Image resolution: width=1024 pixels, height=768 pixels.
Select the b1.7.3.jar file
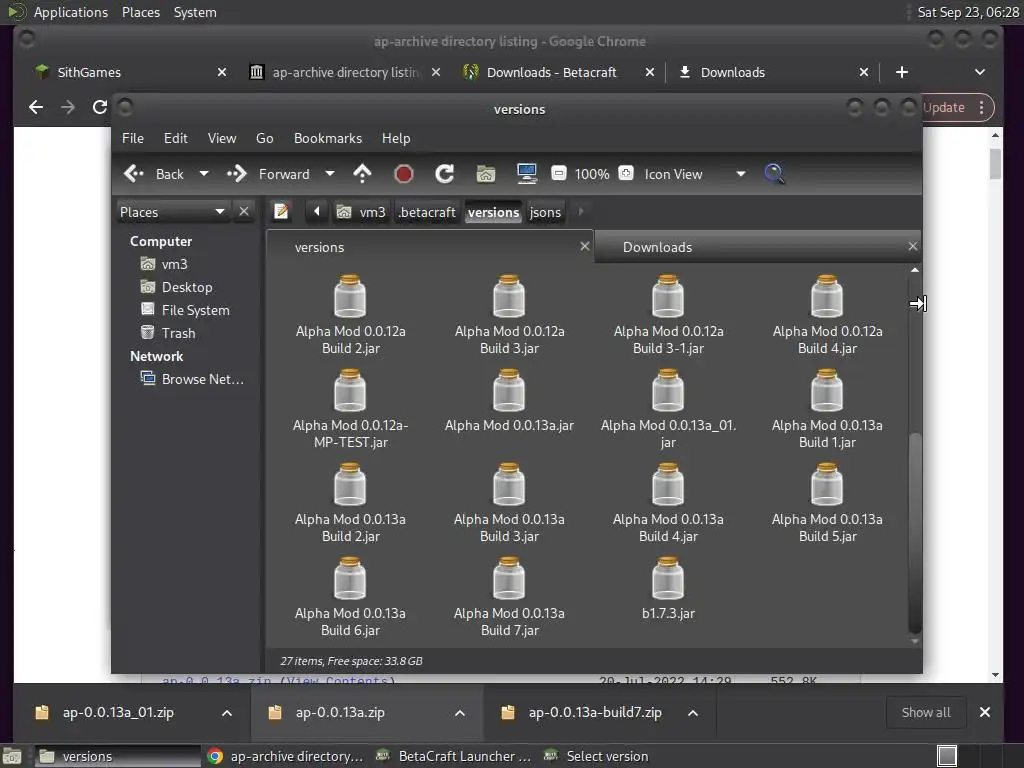click(x=668, y=590)
